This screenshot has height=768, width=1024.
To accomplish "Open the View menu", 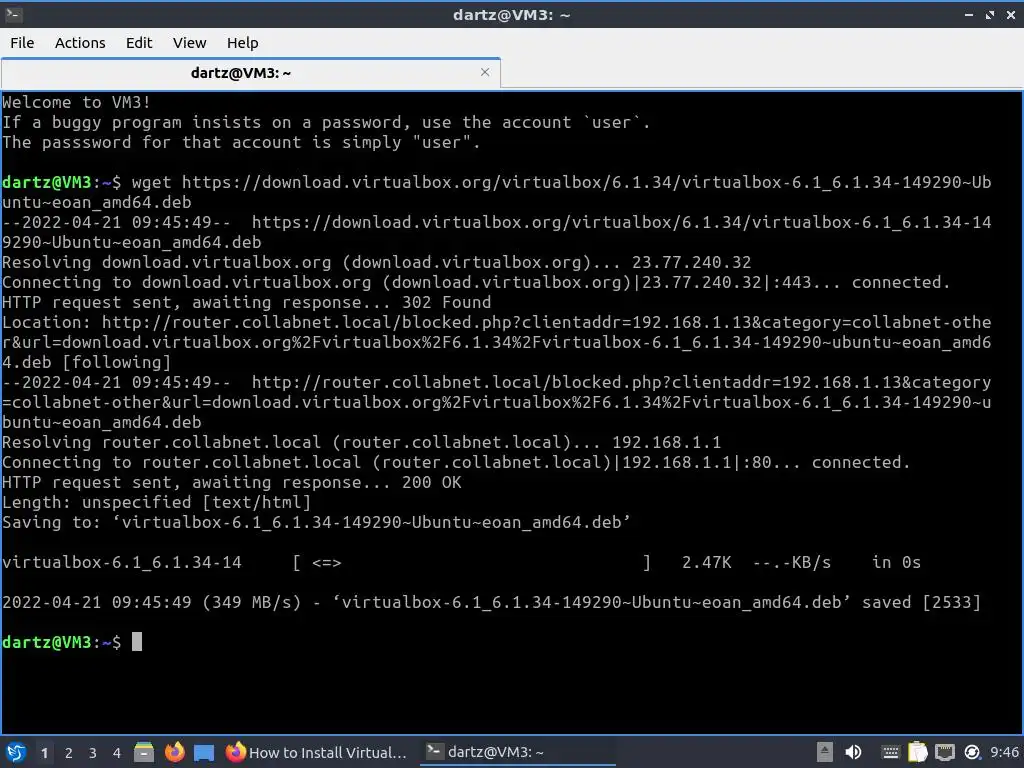I will [189, 43].
